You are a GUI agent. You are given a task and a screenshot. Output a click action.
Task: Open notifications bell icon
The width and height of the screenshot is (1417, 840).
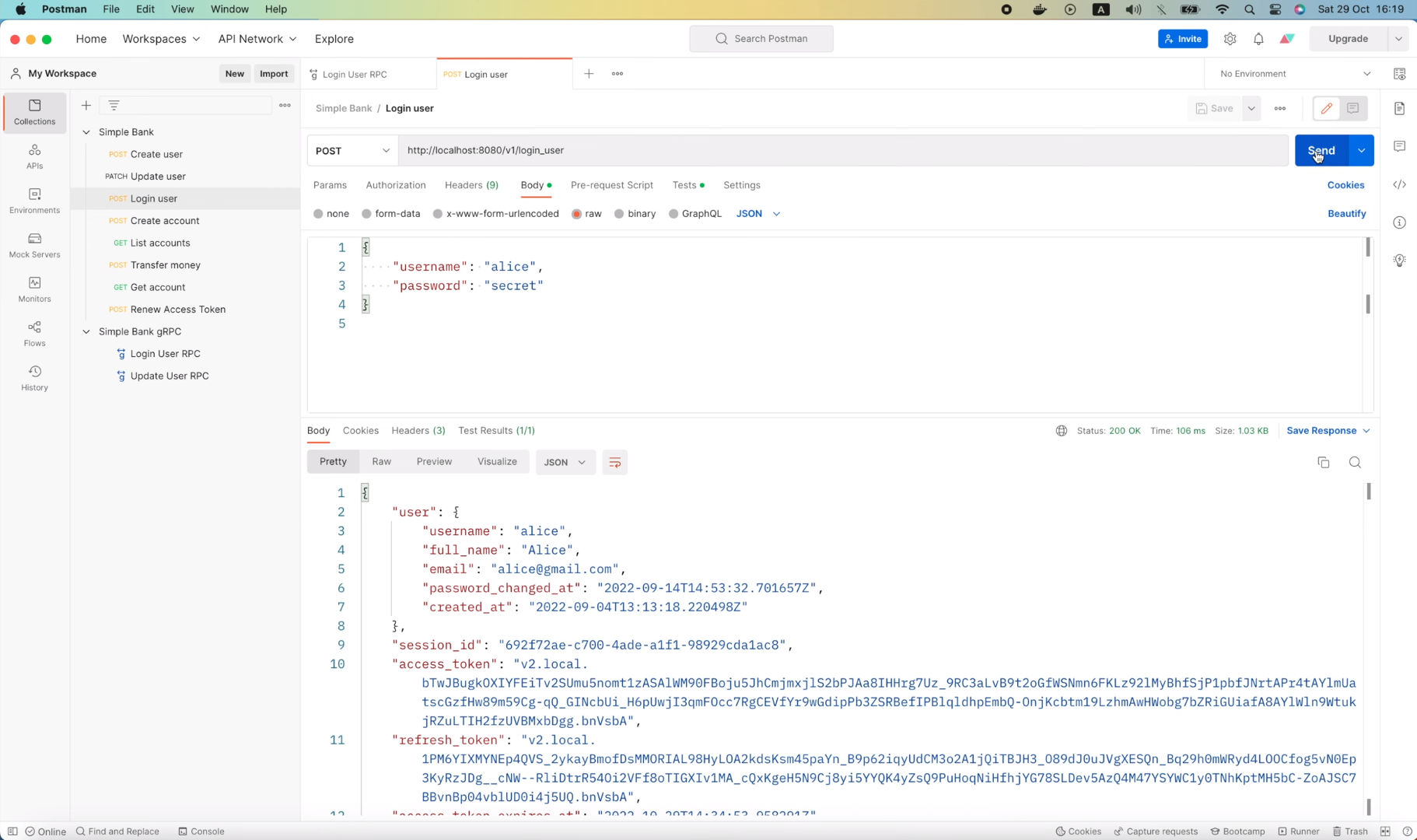[x=1258, y=39]
